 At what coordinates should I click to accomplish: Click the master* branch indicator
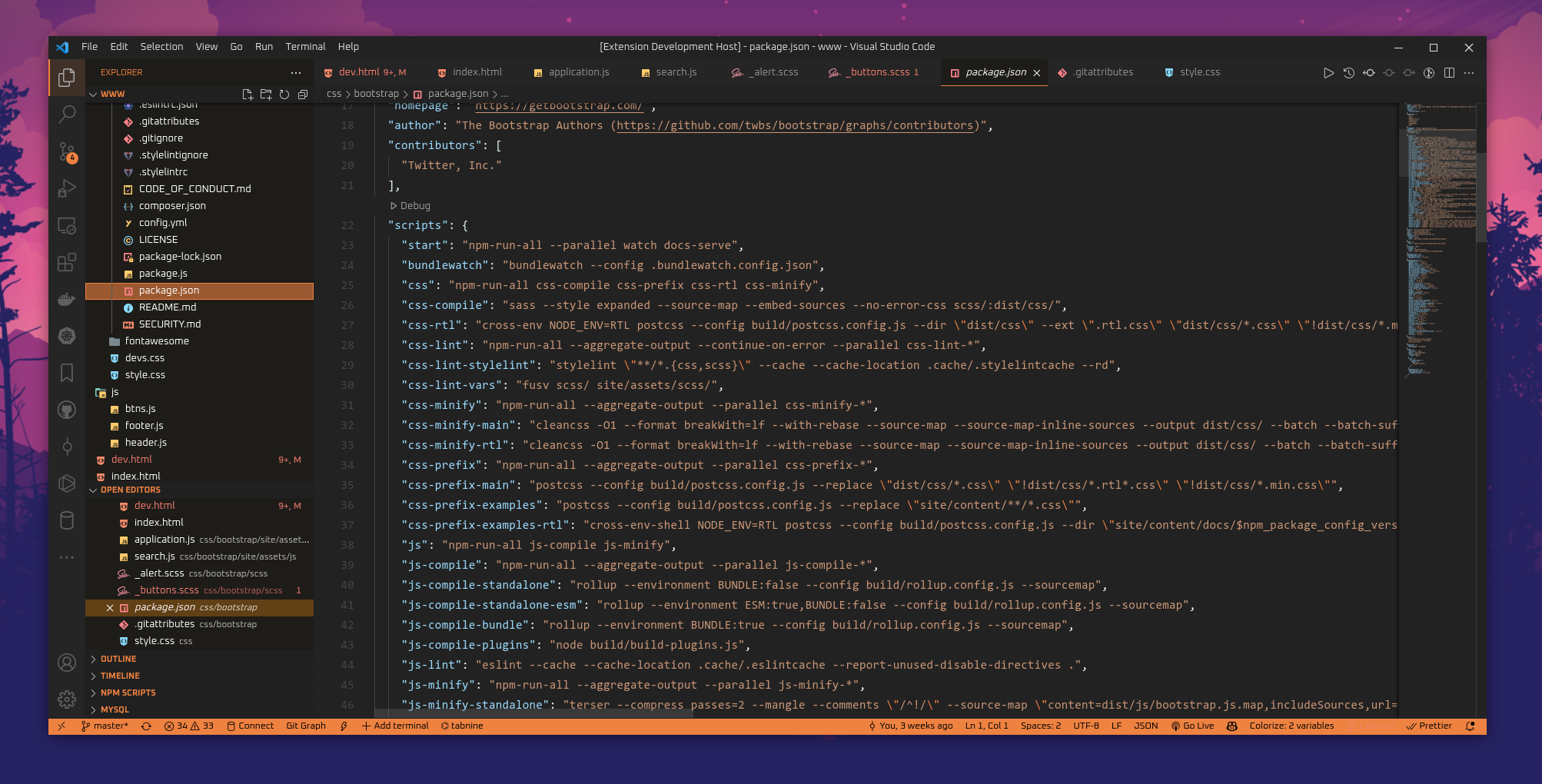click(x=105, y=726)
